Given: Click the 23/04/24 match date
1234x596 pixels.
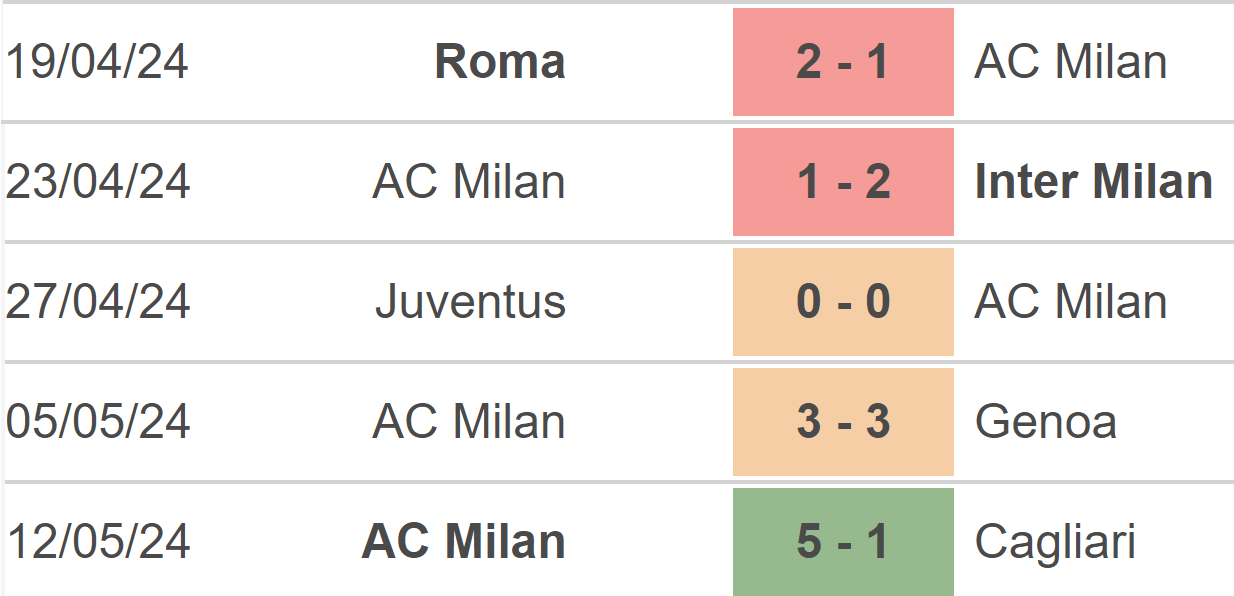Looking at the screenshot, I should 97,182.
